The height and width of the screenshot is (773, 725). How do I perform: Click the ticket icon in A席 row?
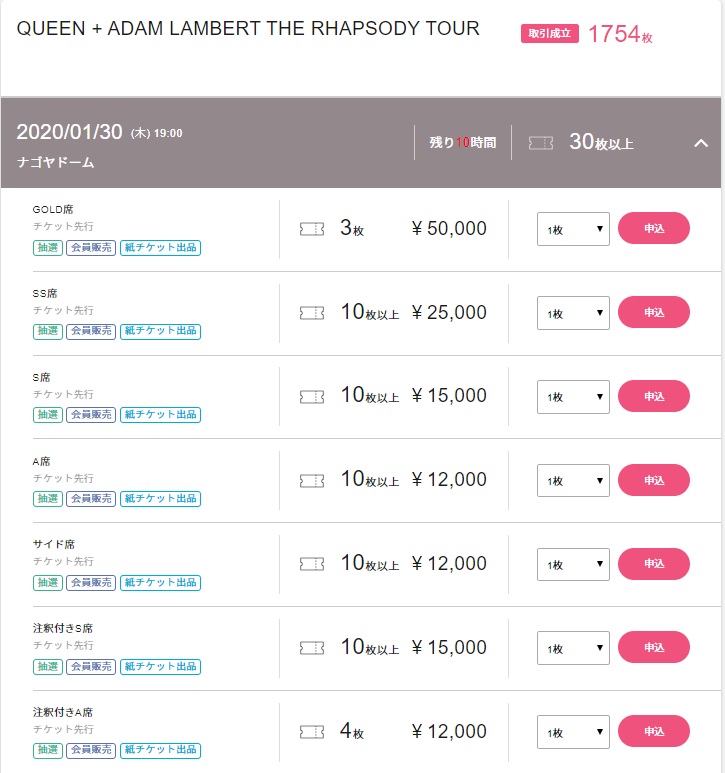click(x=312, y=481)
